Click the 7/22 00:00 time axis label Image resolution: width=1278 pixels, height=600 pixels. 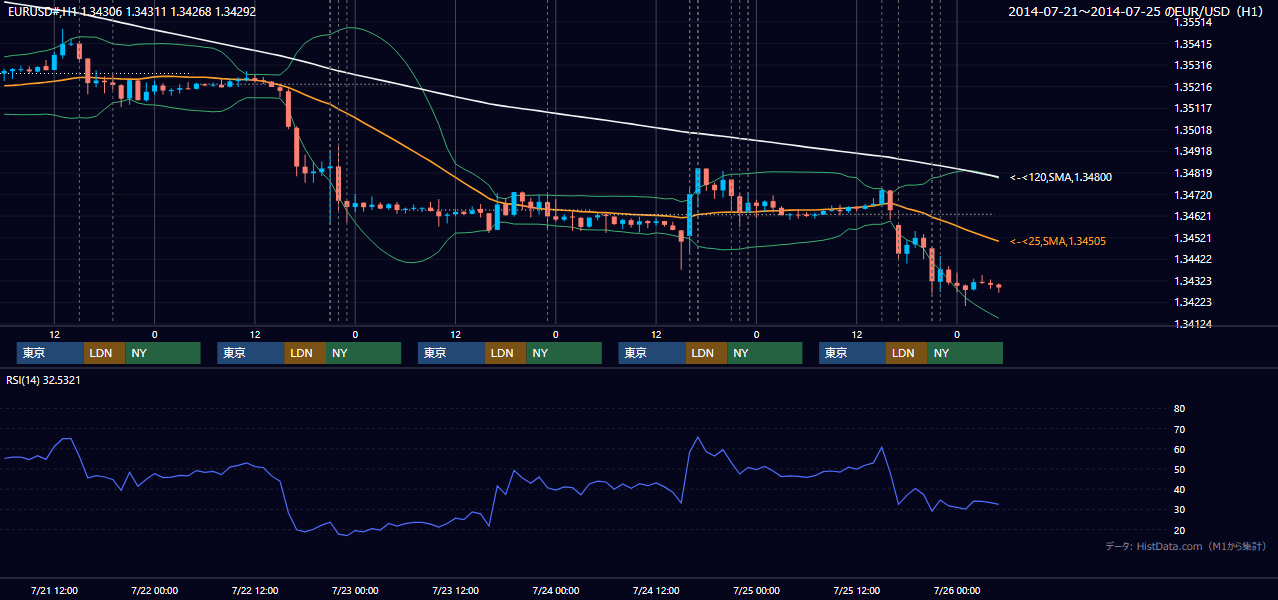[x=154, y=590]
